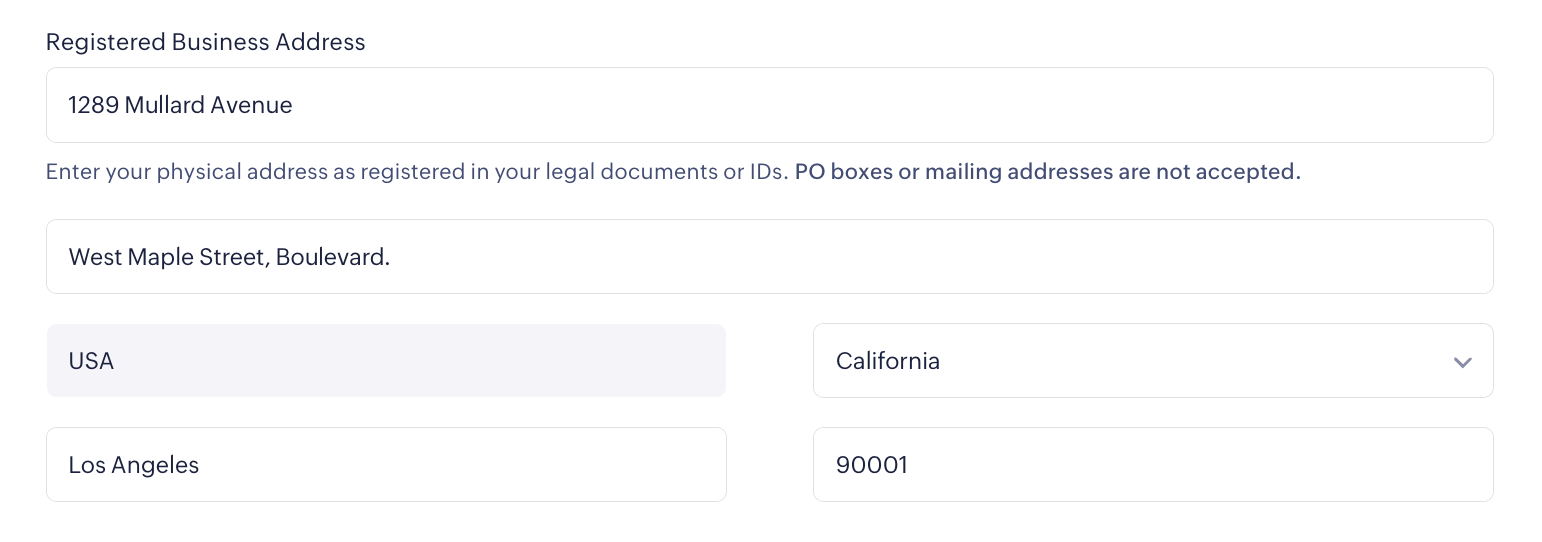Click the 'Enter your physical address' helper text
This screenshot has width=1542, height=542.
coord(416,172)
